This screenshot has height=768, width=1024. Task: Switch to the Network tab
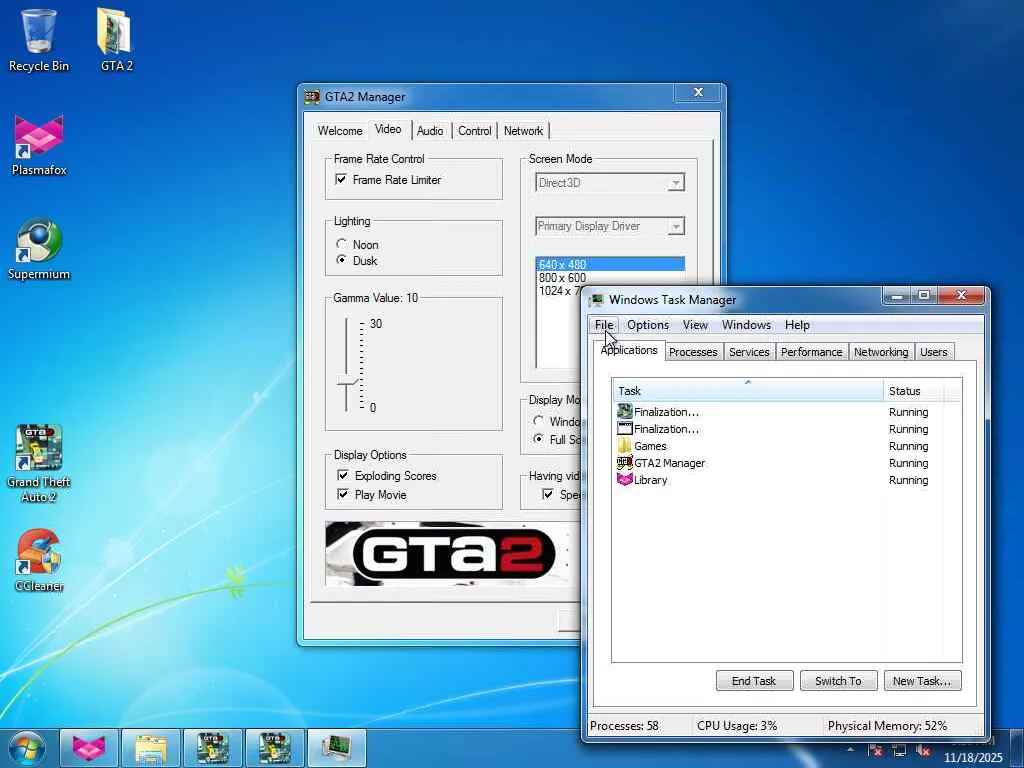(x=523, y=131)
